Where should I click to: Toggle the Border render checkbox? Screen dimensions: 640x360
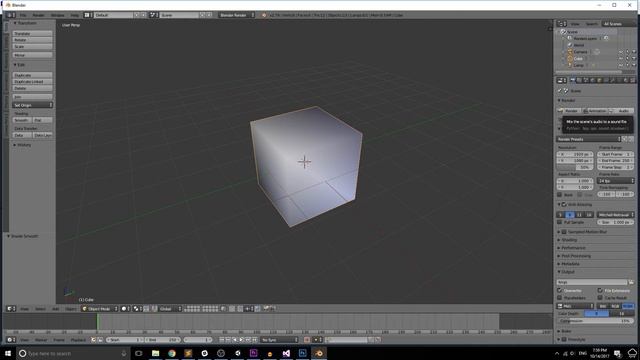(560, 195)
